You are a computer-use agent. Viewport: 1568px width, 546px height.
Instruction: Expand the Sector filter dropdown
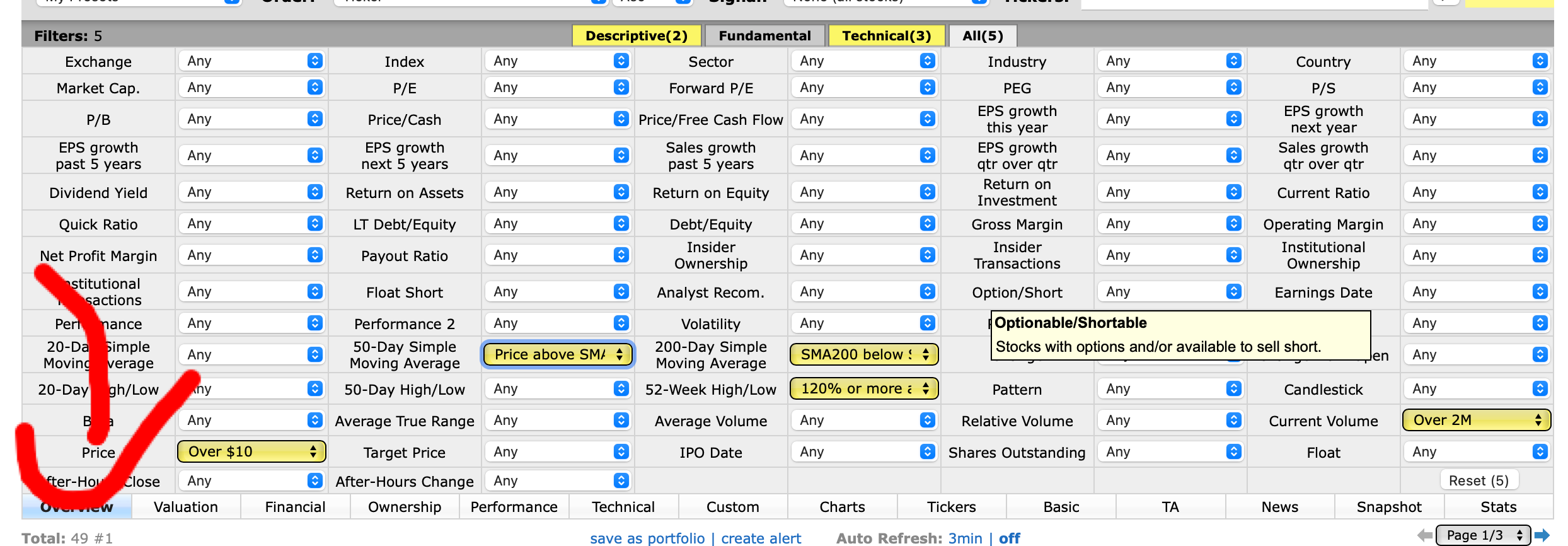click(864, 61)
